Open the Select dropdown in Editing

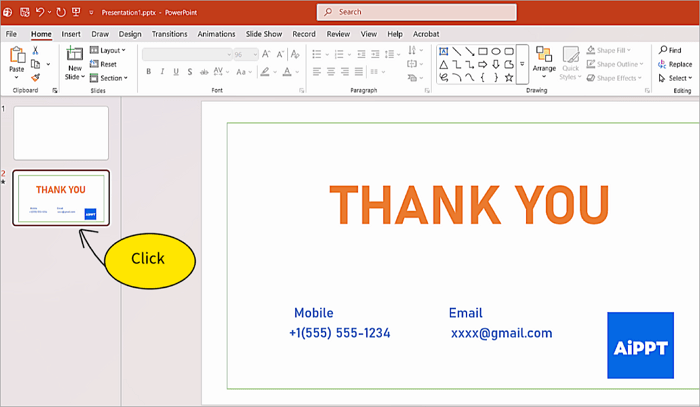(676, 78)
